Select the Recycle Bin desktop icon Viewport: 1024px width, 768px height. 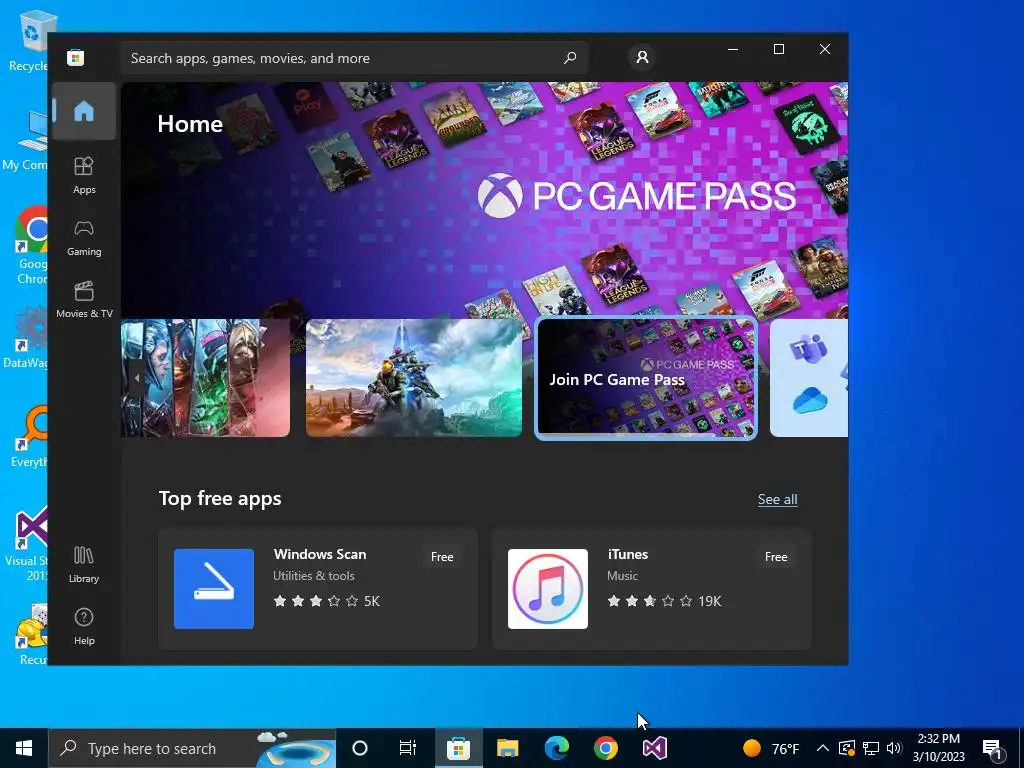point(29,40)
